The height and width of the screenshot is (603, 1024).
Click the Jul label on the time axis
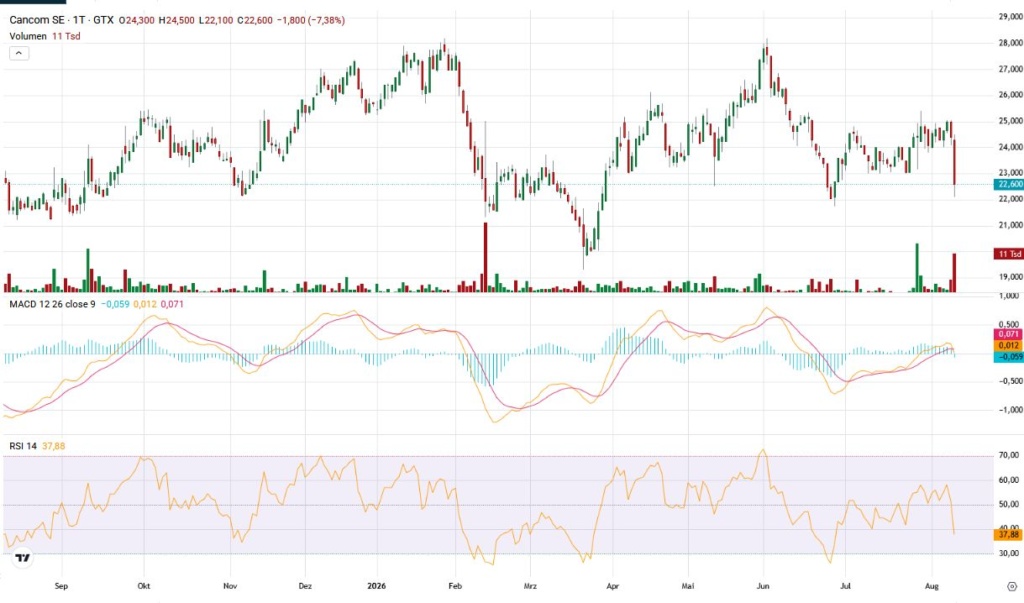point(846,586)
